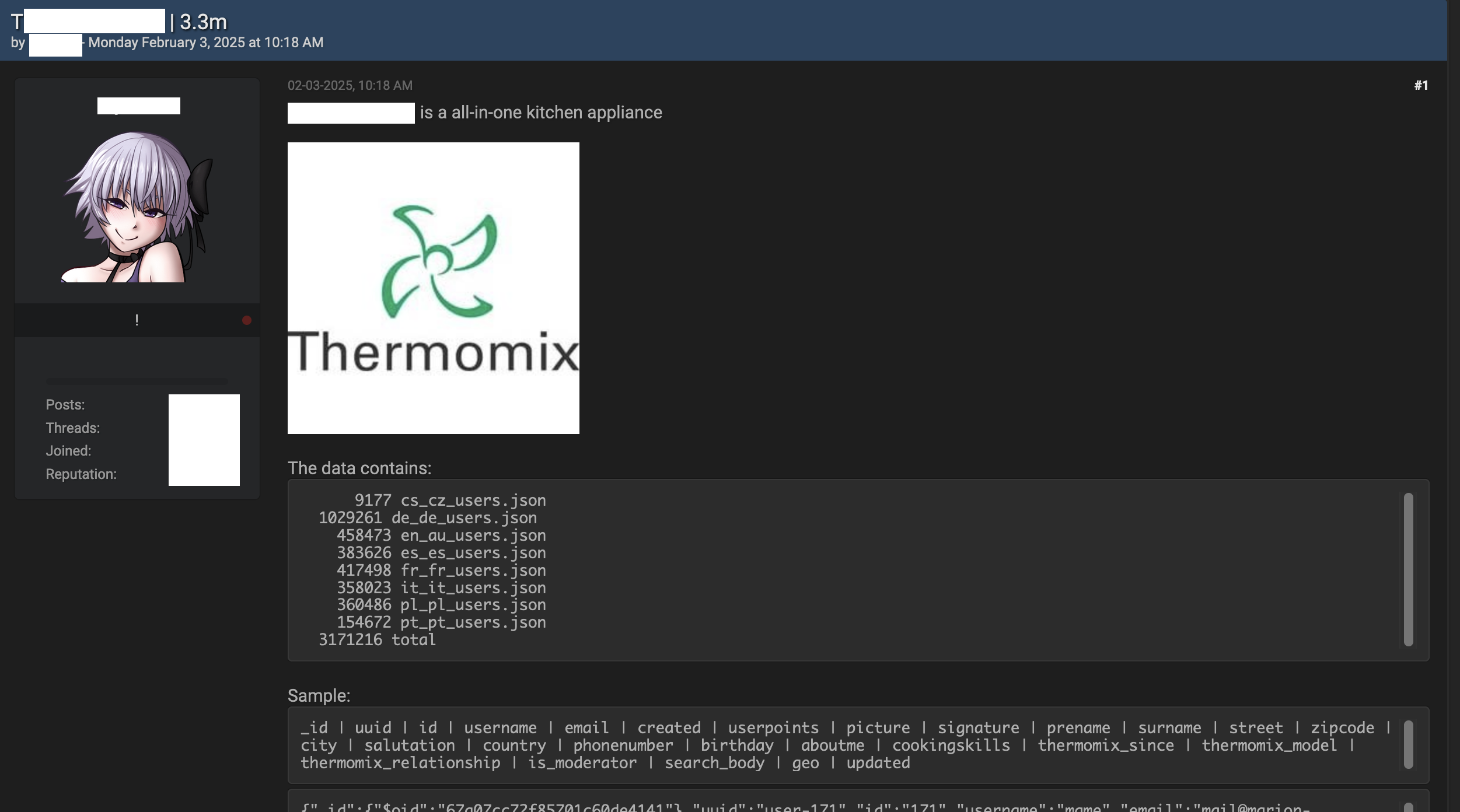Click the anime avatar image of the poster

(x=138, y=206)
